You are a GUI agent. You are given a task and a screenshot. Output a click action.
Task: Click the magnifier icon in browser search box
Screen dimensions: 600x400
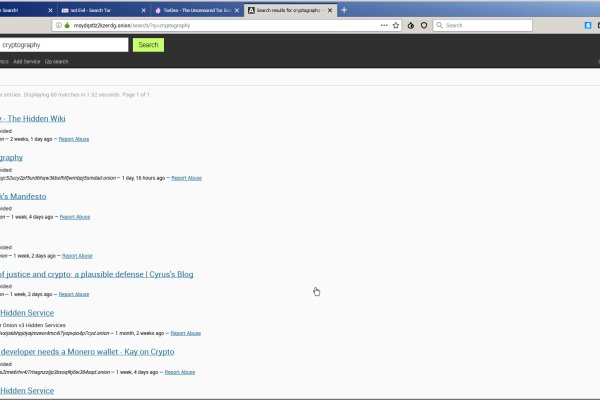441,25
